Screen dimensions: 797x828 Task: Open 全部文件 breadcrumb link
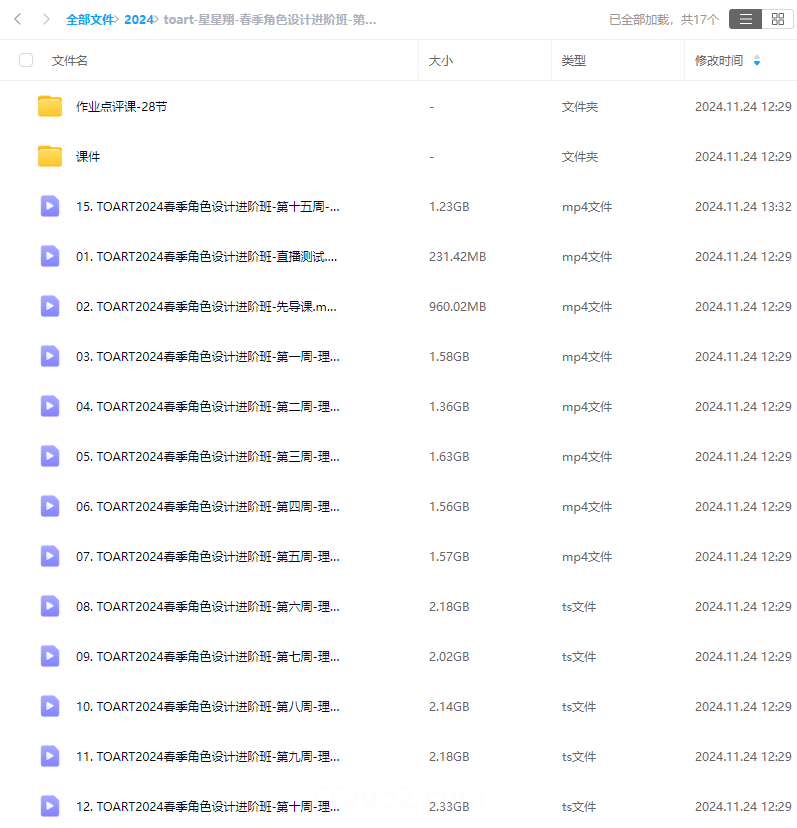pos(90,19)
